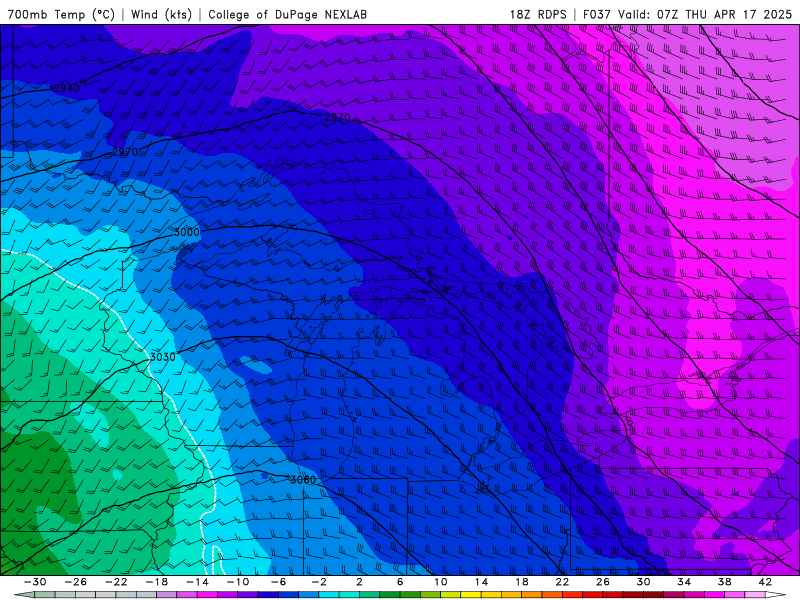800x600 pixels.
Task: Click the -6 legend scale label
Action: pos(279,582)
